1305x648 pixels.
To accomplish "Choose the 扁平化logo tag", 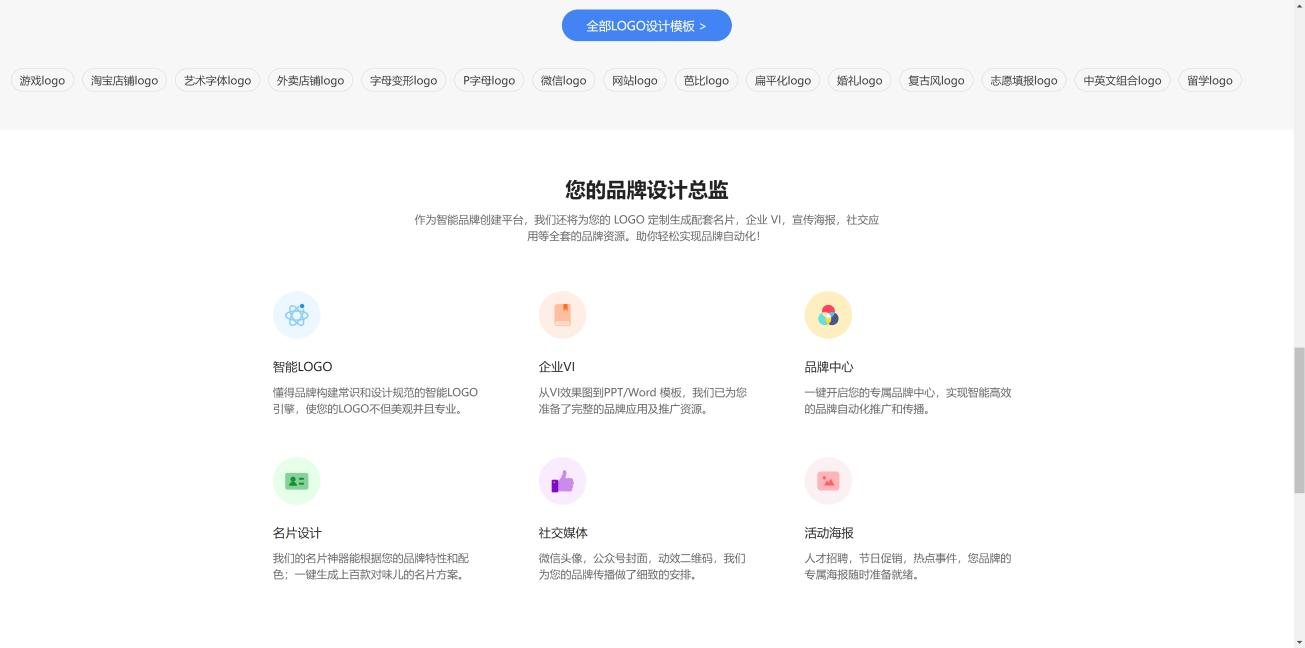I will (783, 80).
